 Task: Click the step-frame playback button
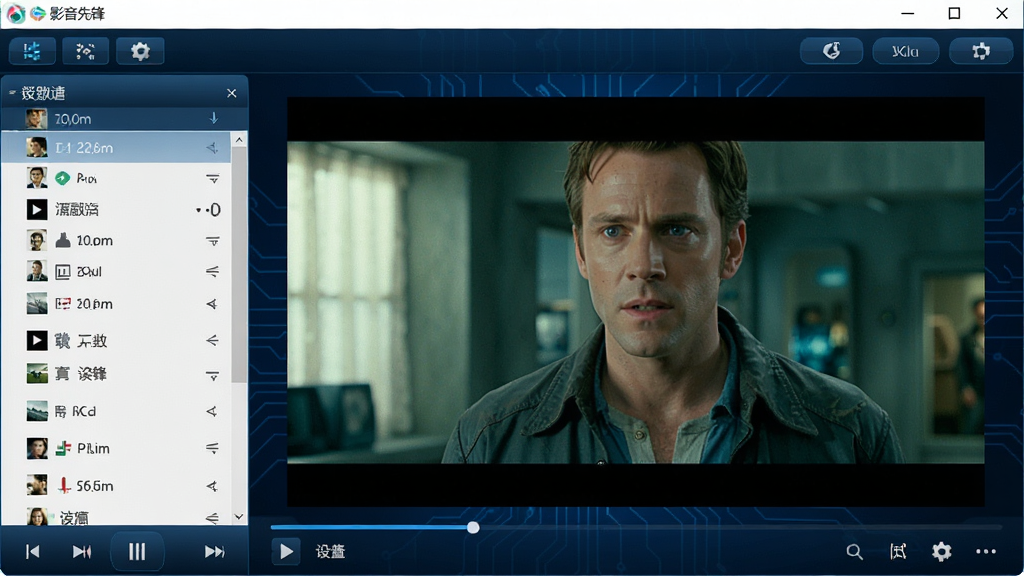[x=82, y=552]
